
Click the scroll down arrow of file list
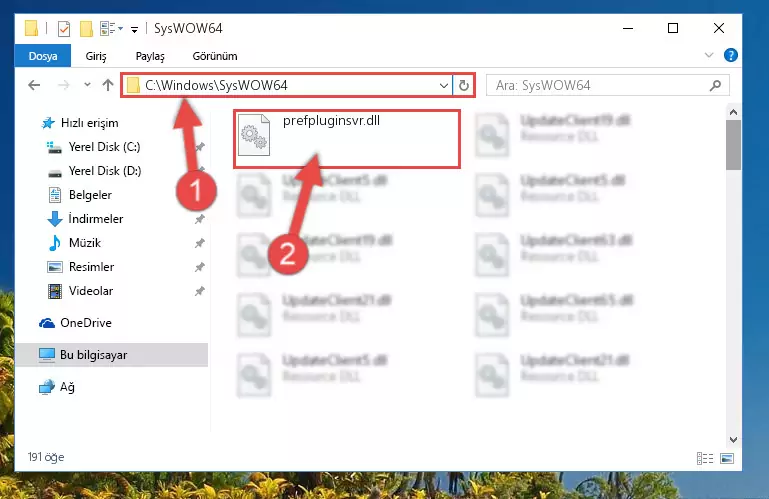tap(733, 440)
